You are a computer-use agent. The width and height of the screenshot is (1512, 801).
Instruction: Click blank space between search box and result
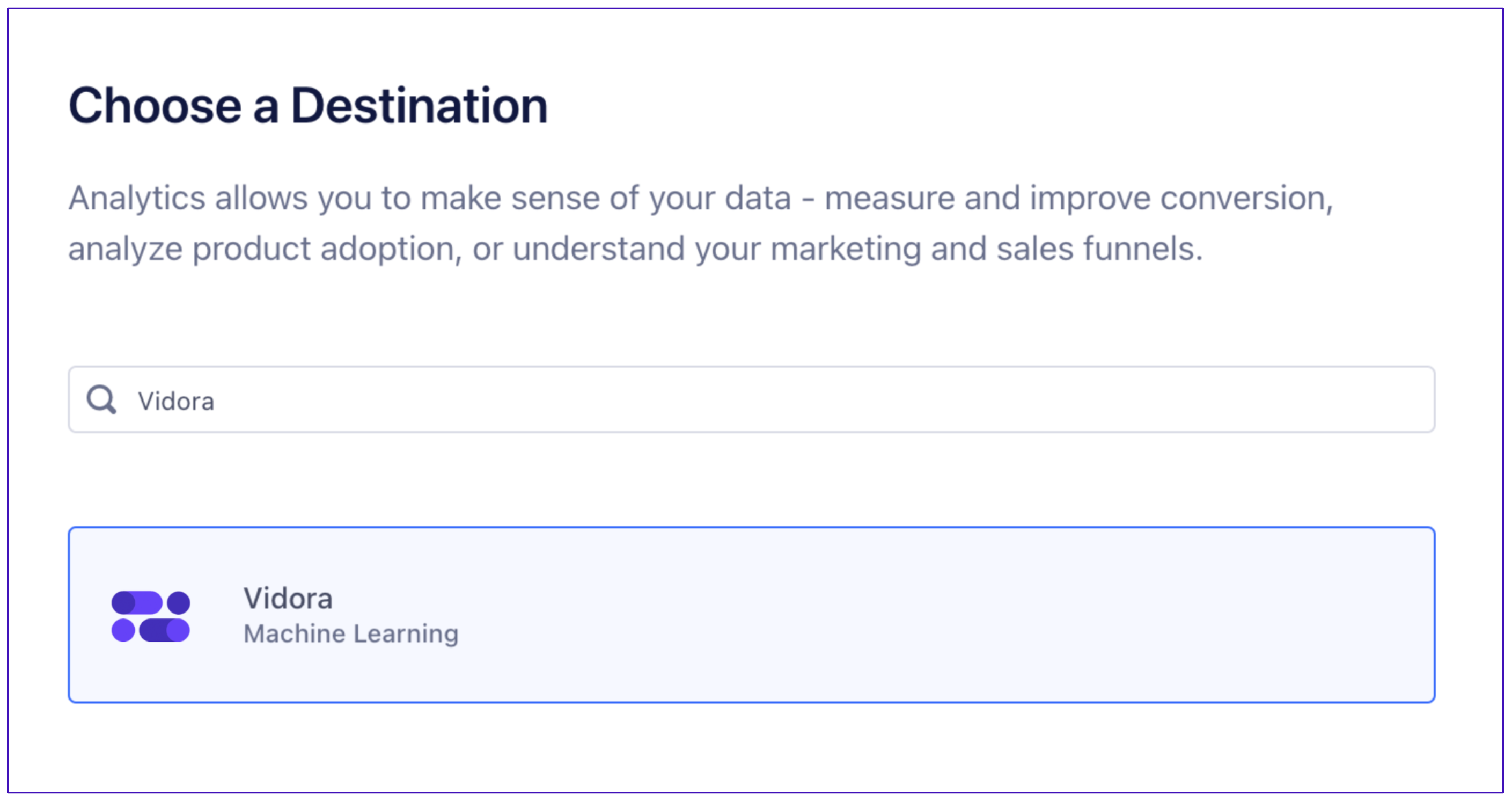pyautogui.click(x=751, y=479)
